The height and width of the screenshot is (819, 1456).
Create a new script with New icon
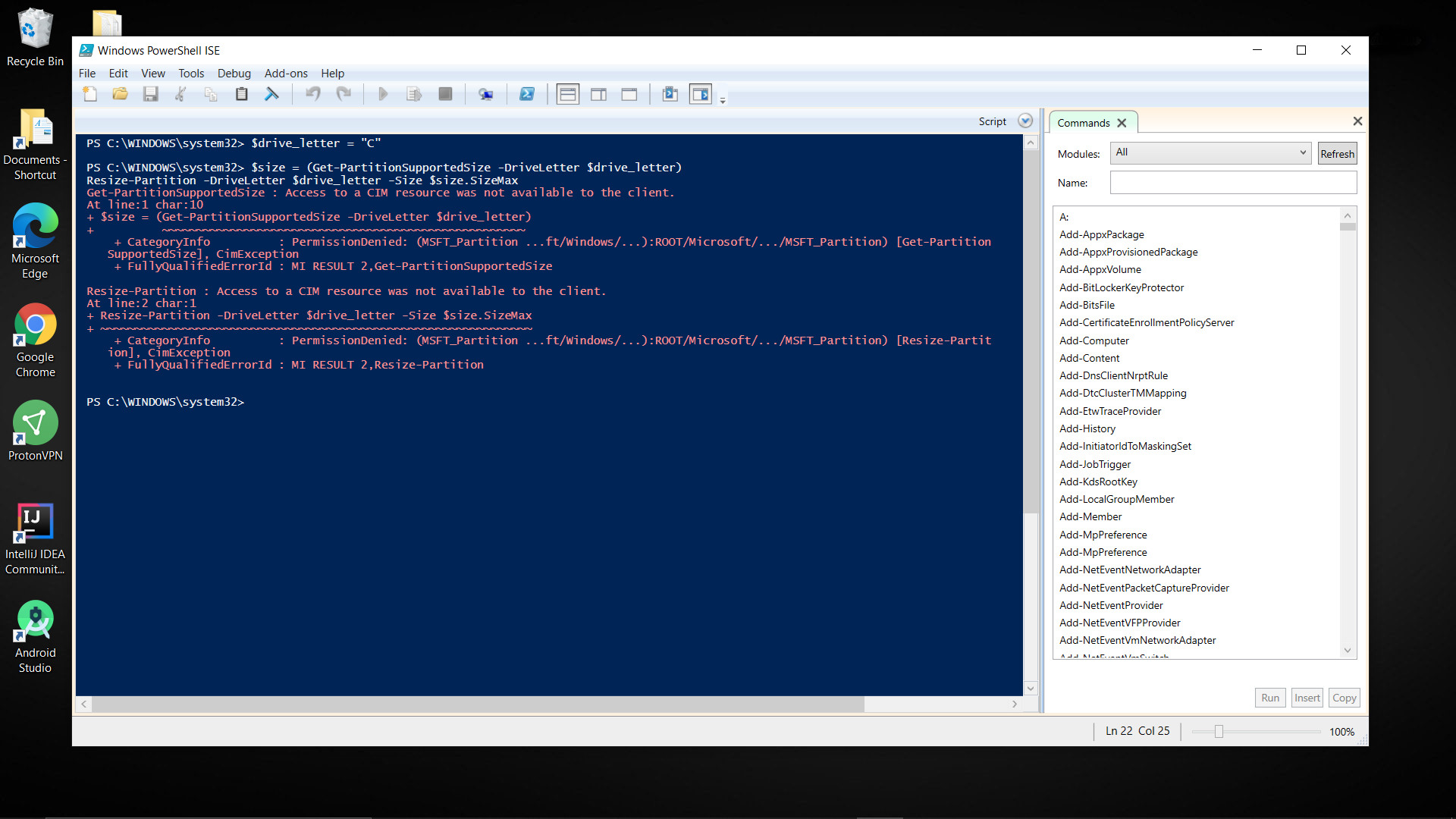click(x=90, y=94)
